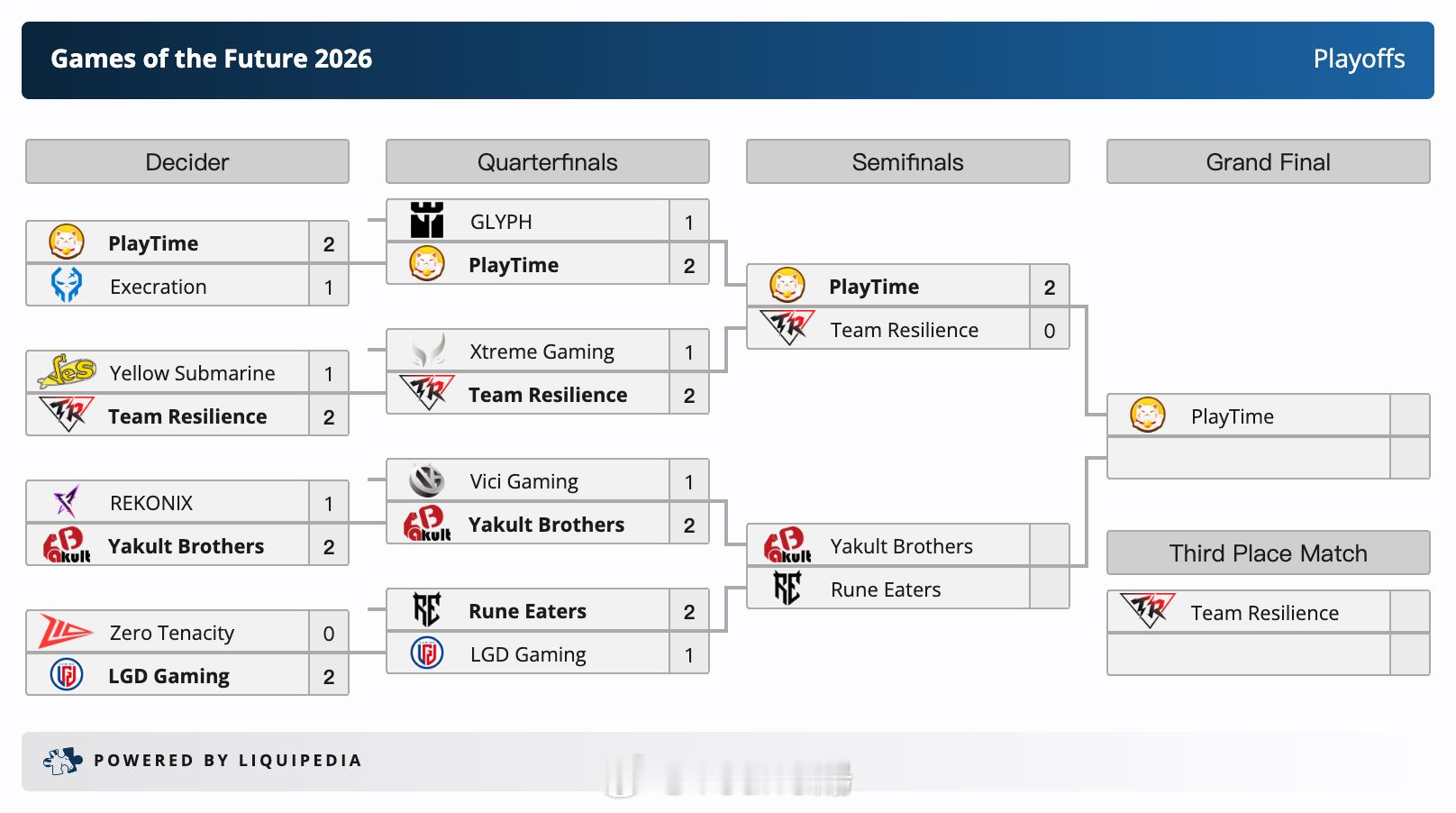Click the Xtreme Gaming logo
This screenshot has width=1456, height=813.
point(427,351)
